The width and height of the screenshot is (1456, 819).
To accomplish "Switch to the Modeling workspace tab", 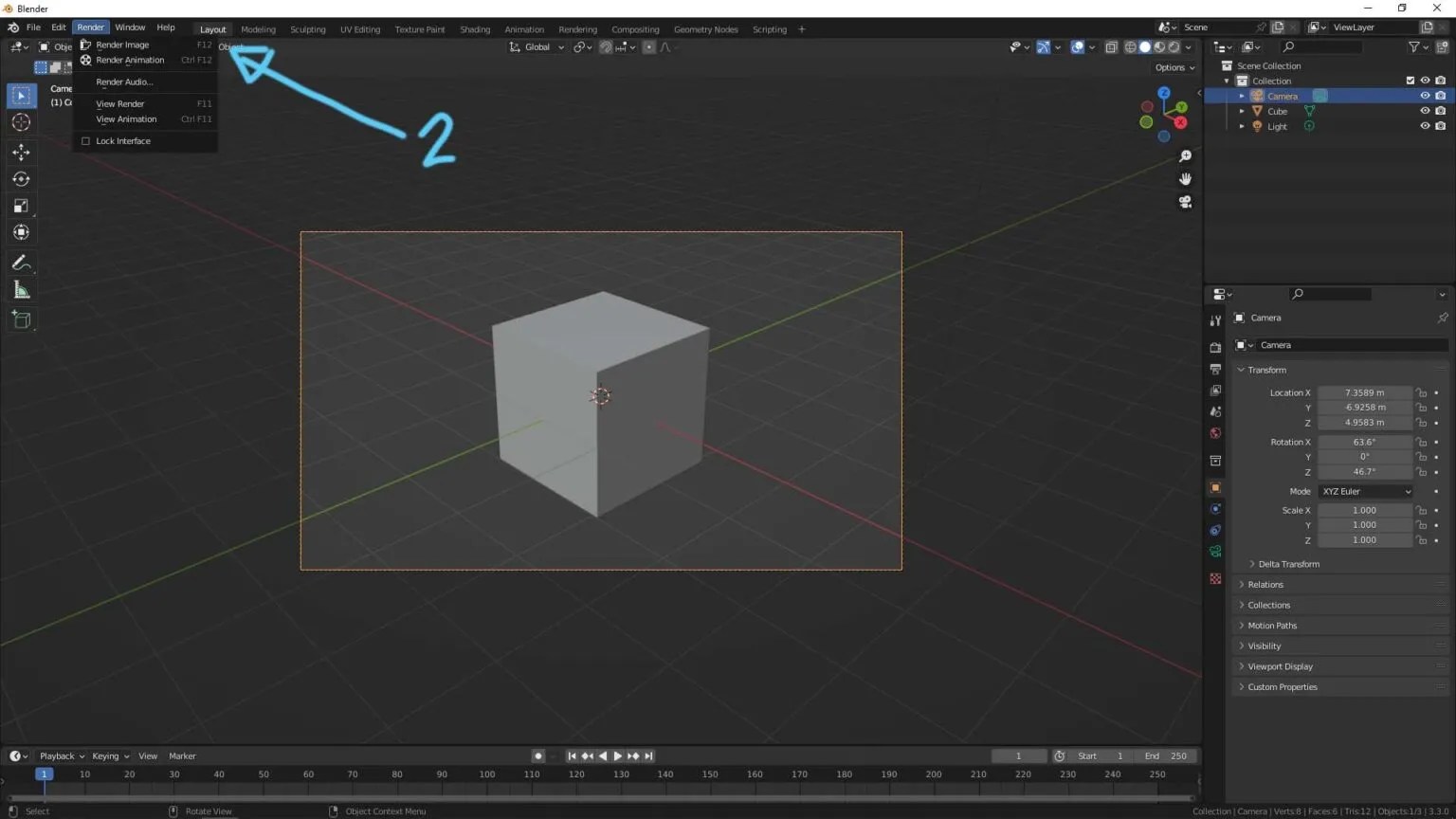I will (x=258, y=29).
